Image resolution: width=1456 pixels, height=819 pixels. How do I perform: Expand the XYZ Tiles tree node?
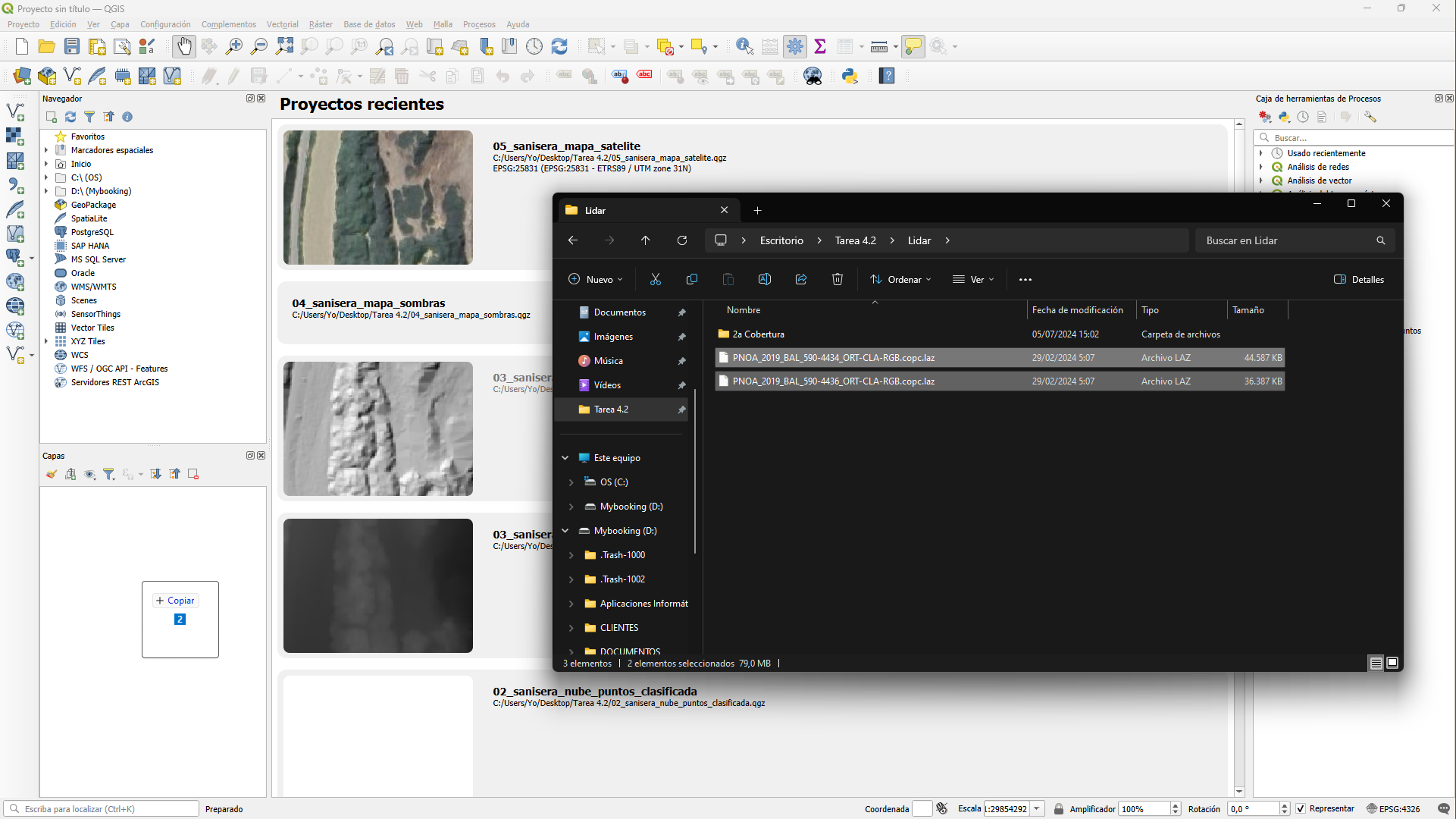point(47,341)
